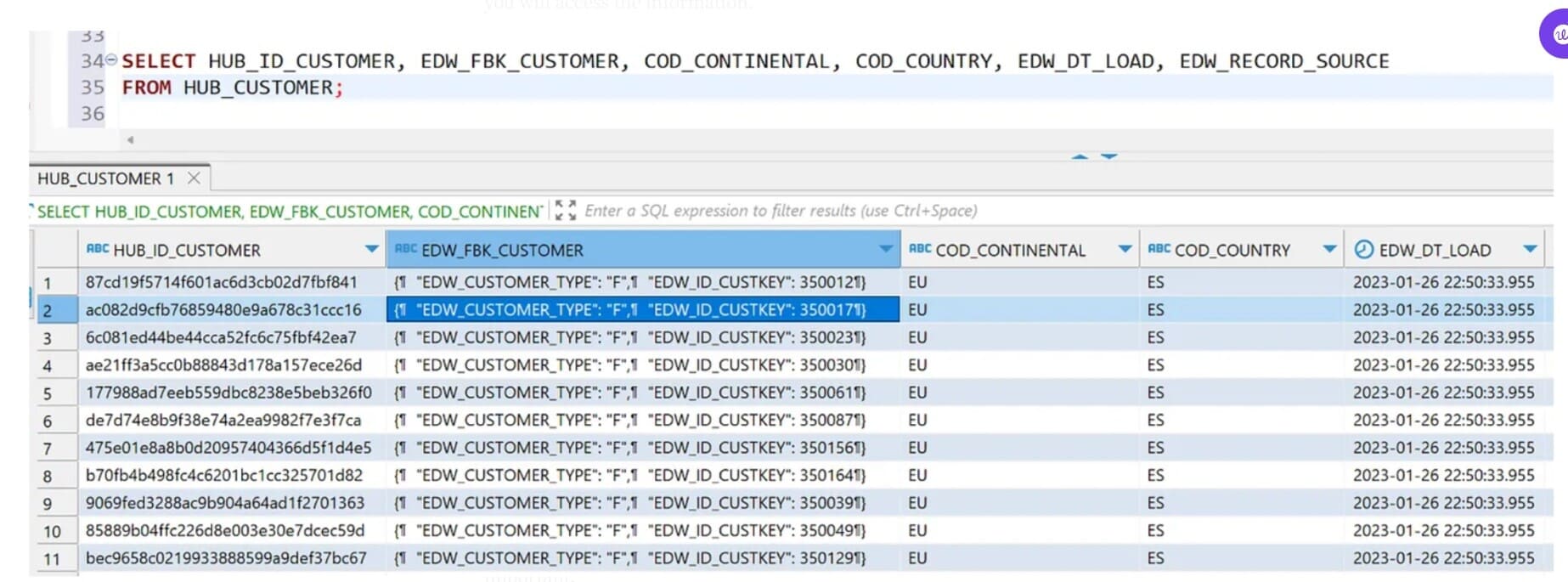Click the COD_COUNTRY ABC type icon
The image size is (1568, 582).
click(x=1159, y=249)
